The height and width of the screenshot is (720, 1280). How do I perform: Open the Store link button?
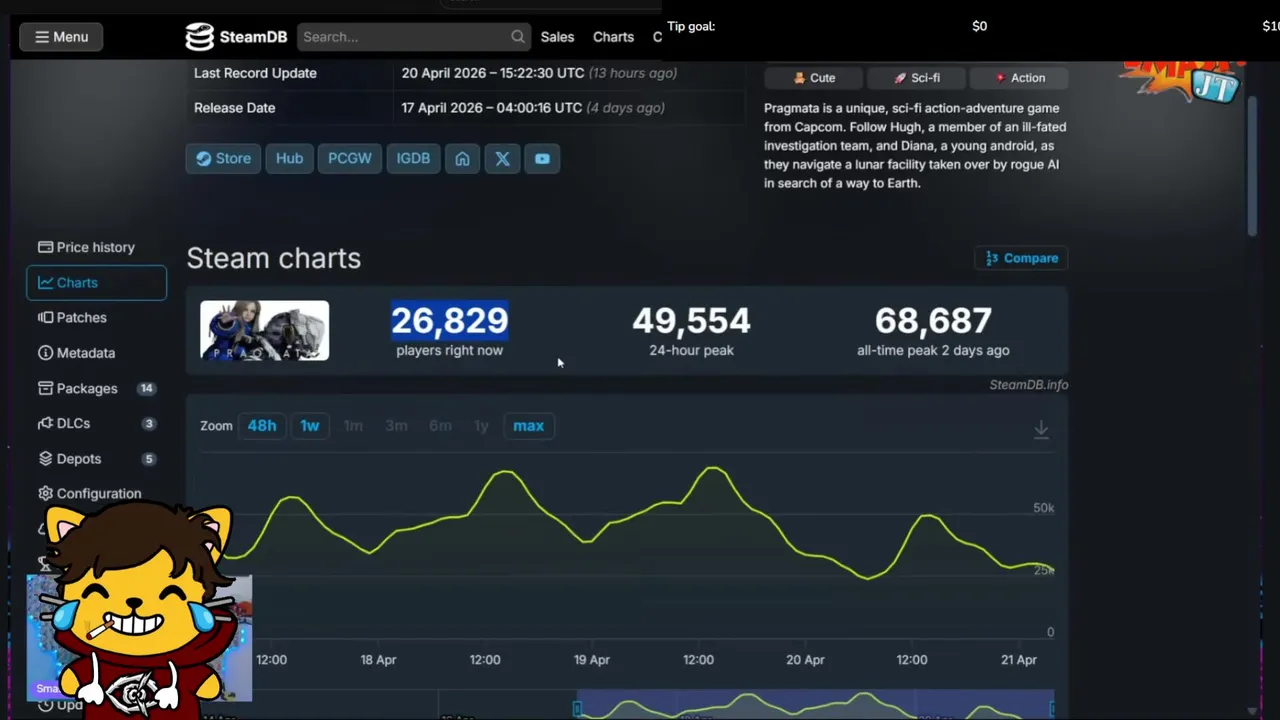(x=223, y=158)
